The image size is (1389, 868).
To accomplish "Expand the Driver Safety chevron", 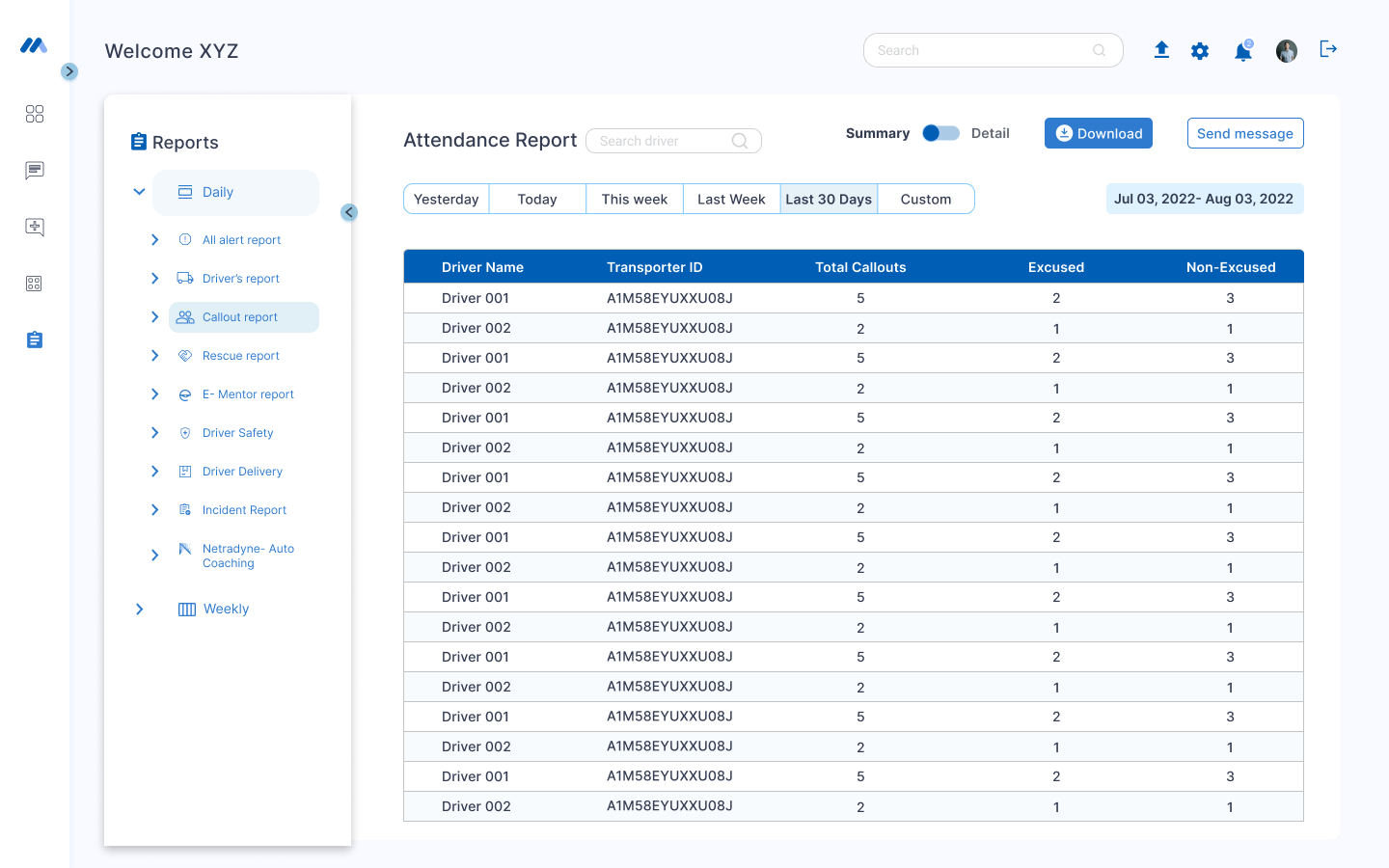I will pyautogui.click(x=154, y=433).
